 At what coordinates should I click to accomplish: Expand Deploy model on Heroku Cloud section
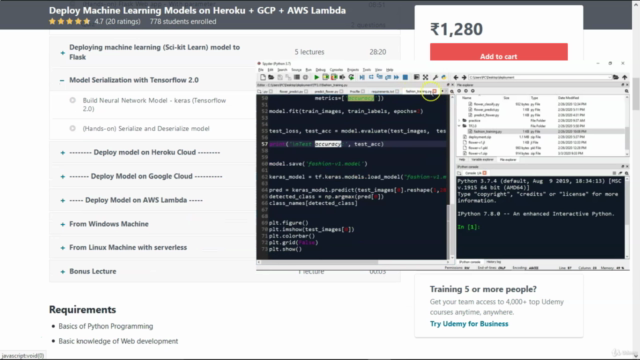click(x=62, y=153)
